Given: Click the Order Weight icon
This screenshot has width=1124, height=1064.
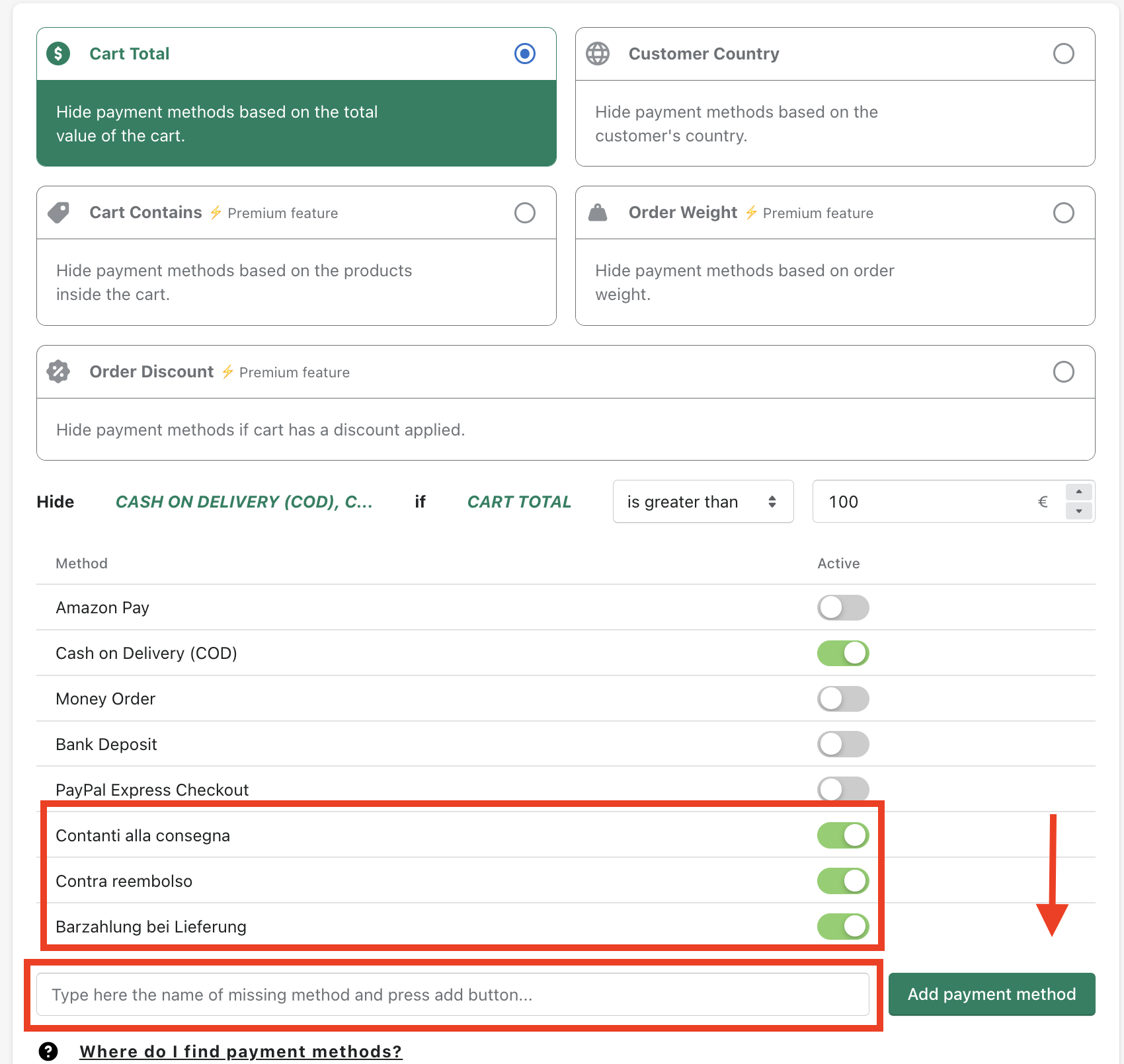Looking at the screenshot, I should (x=598, y=212).
